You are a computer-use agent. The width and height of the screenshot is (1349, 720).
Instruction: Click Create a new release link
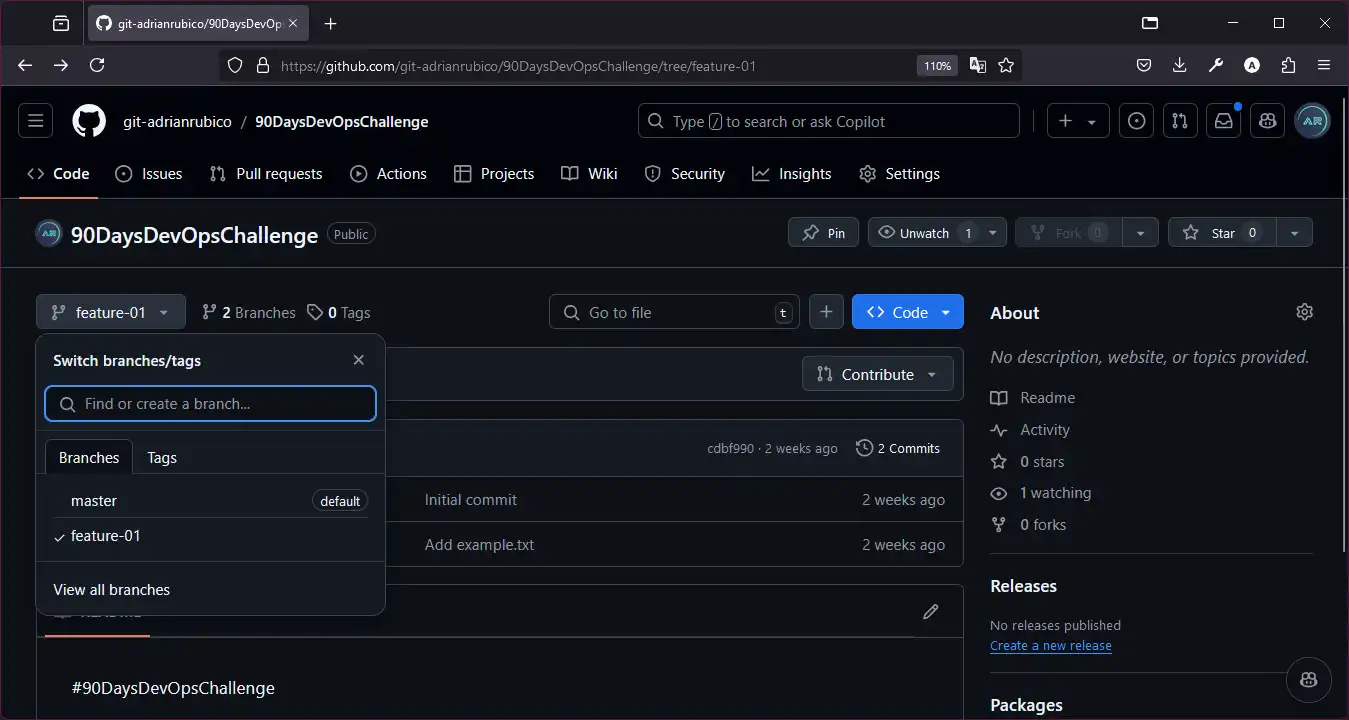[x=1051, y=646]
